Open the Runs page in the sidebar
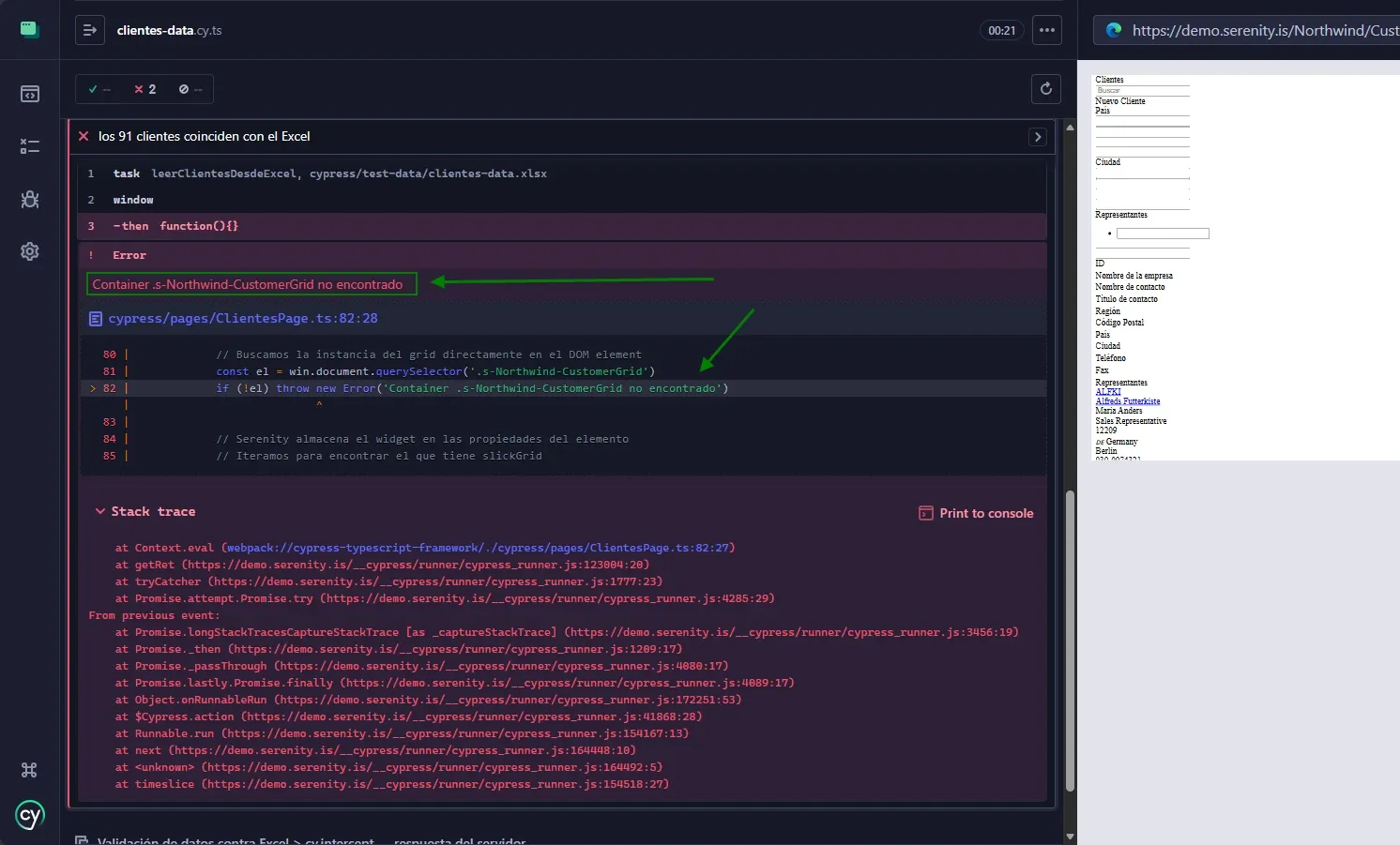This screenshot has width=1400, height=845. pos(30,146)
